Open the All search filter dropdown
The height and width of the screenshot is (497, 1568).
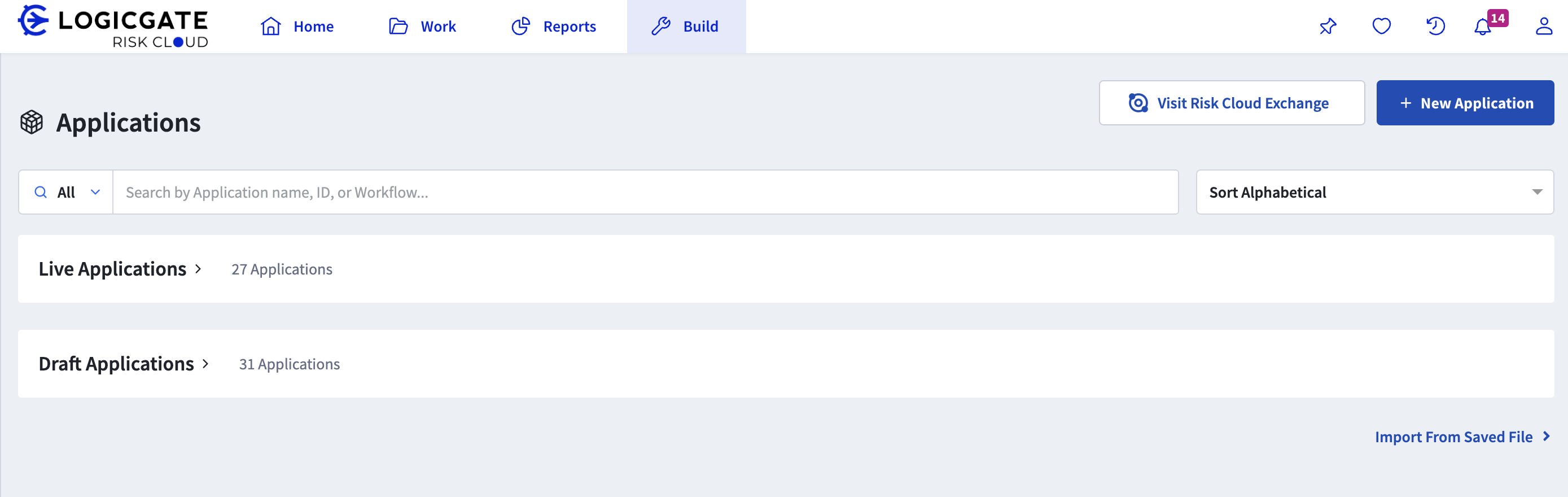(x=65, y=193)
